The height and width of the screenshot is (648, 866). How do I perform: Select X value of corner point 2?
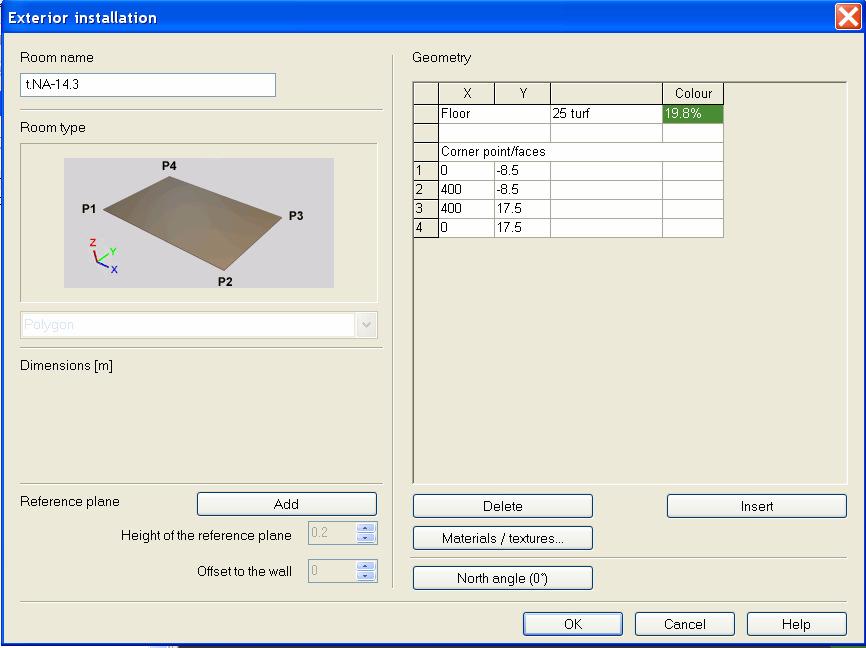click(467, 190)
